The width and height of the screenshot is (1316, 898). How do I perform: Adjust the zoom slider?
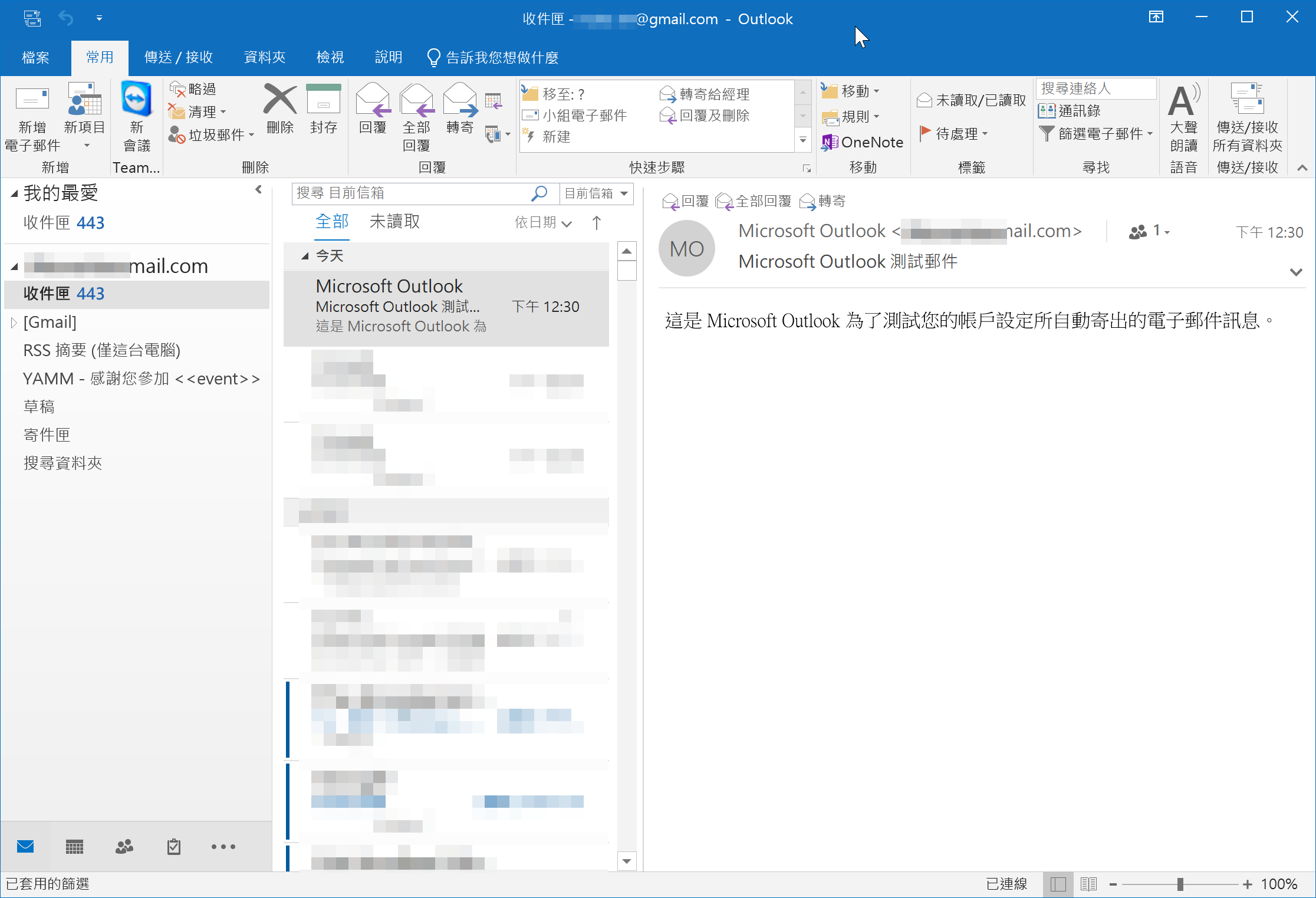[x=1180, y=884]
